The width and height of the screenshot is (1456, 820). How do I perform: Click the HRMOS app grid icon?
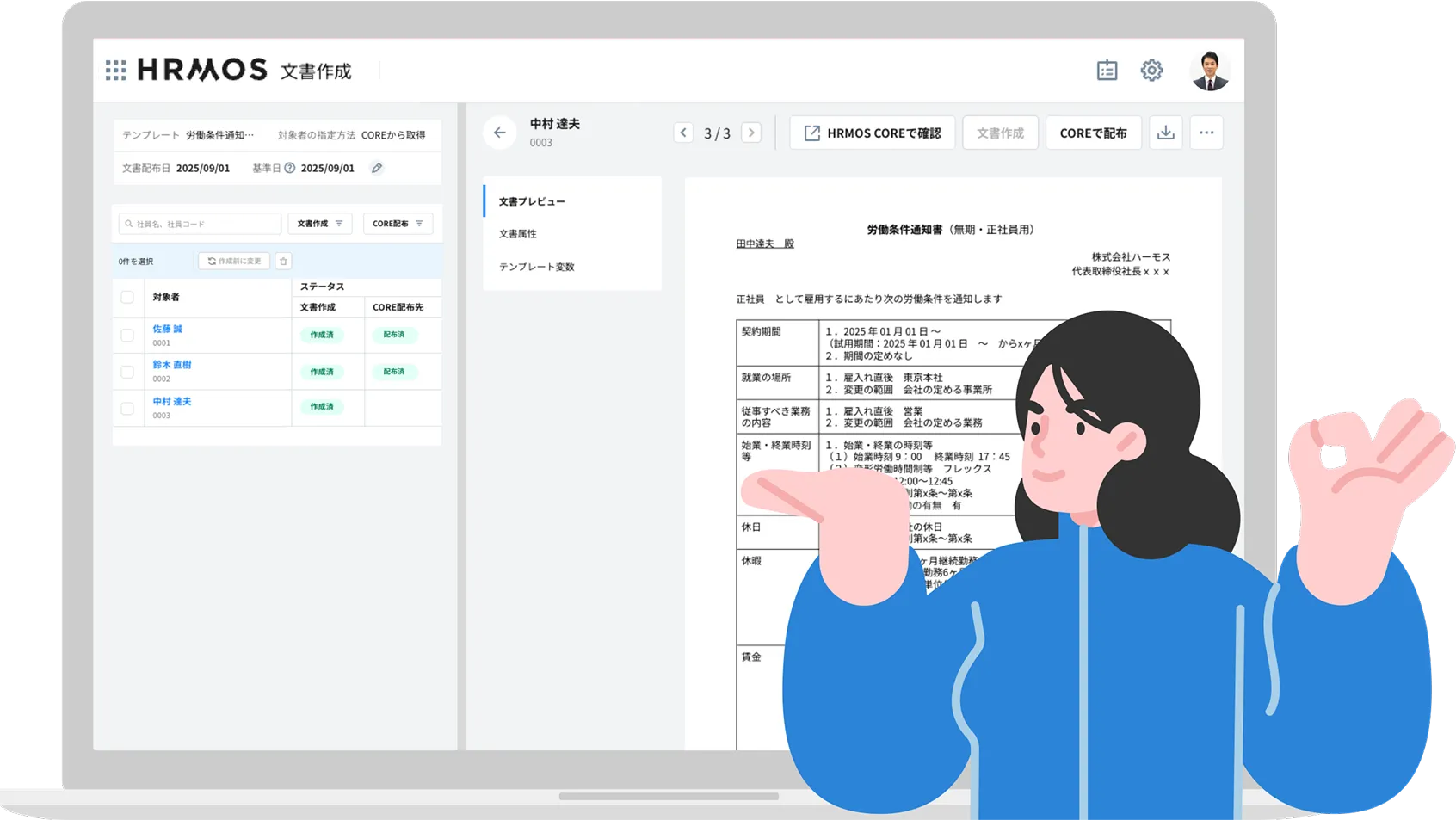pos(115,70)
